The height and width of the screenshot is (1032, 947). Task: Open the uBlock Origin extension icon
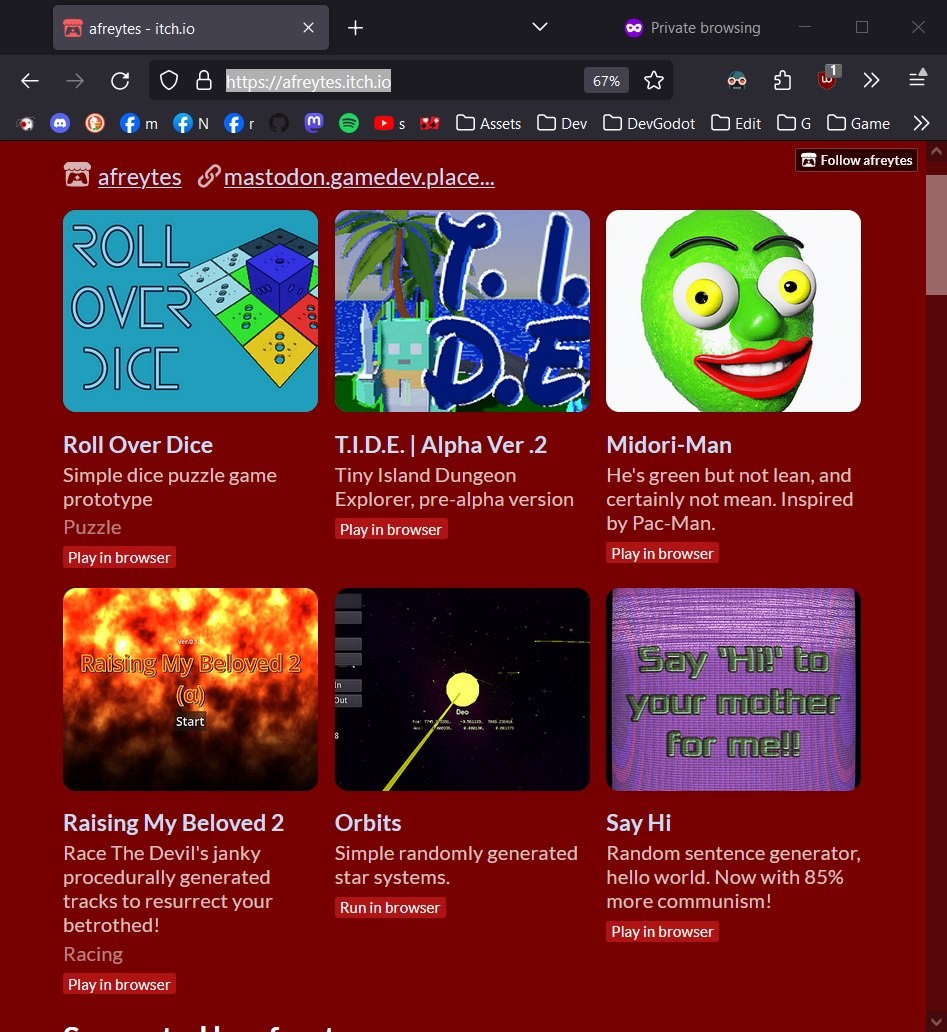pos(827,80)
